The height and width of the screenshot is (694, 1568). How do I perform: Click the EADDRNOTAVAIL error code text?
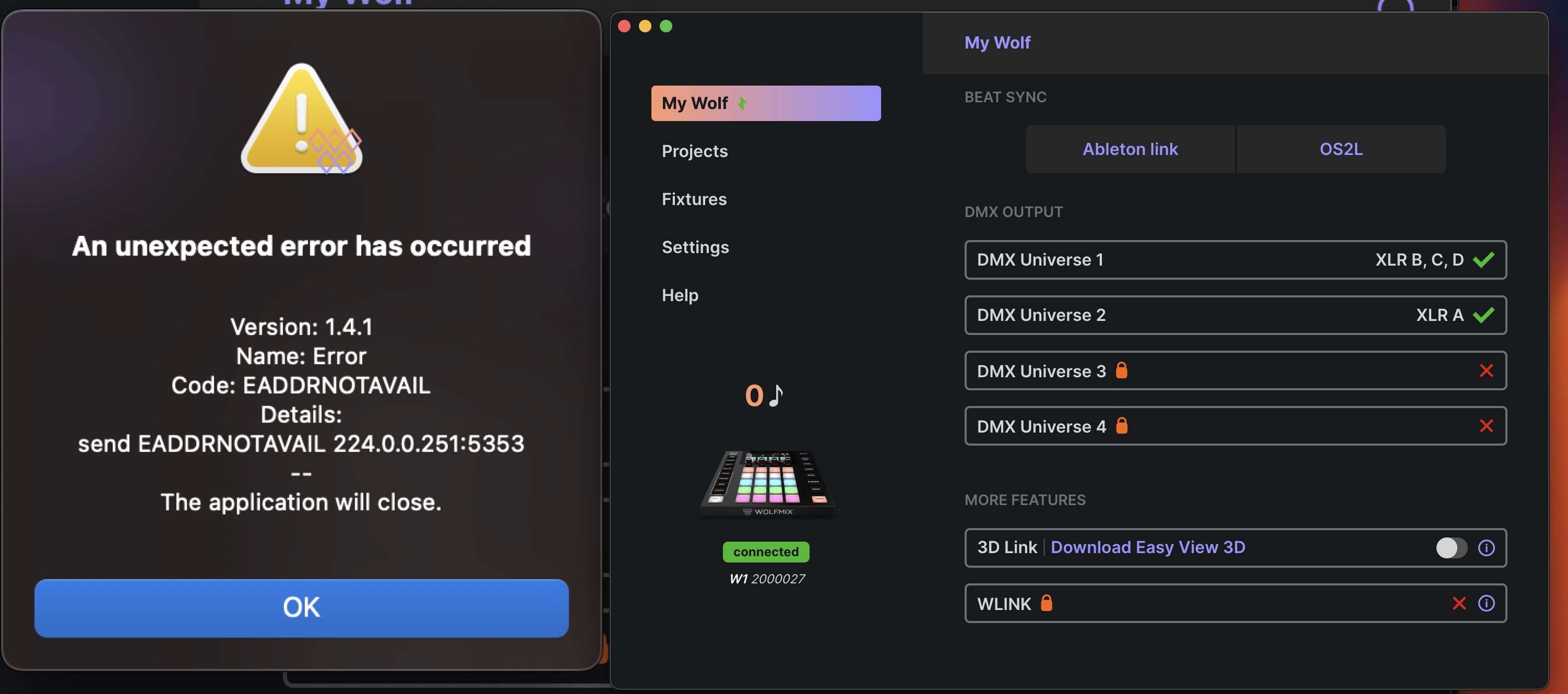[x=336, y=385]
